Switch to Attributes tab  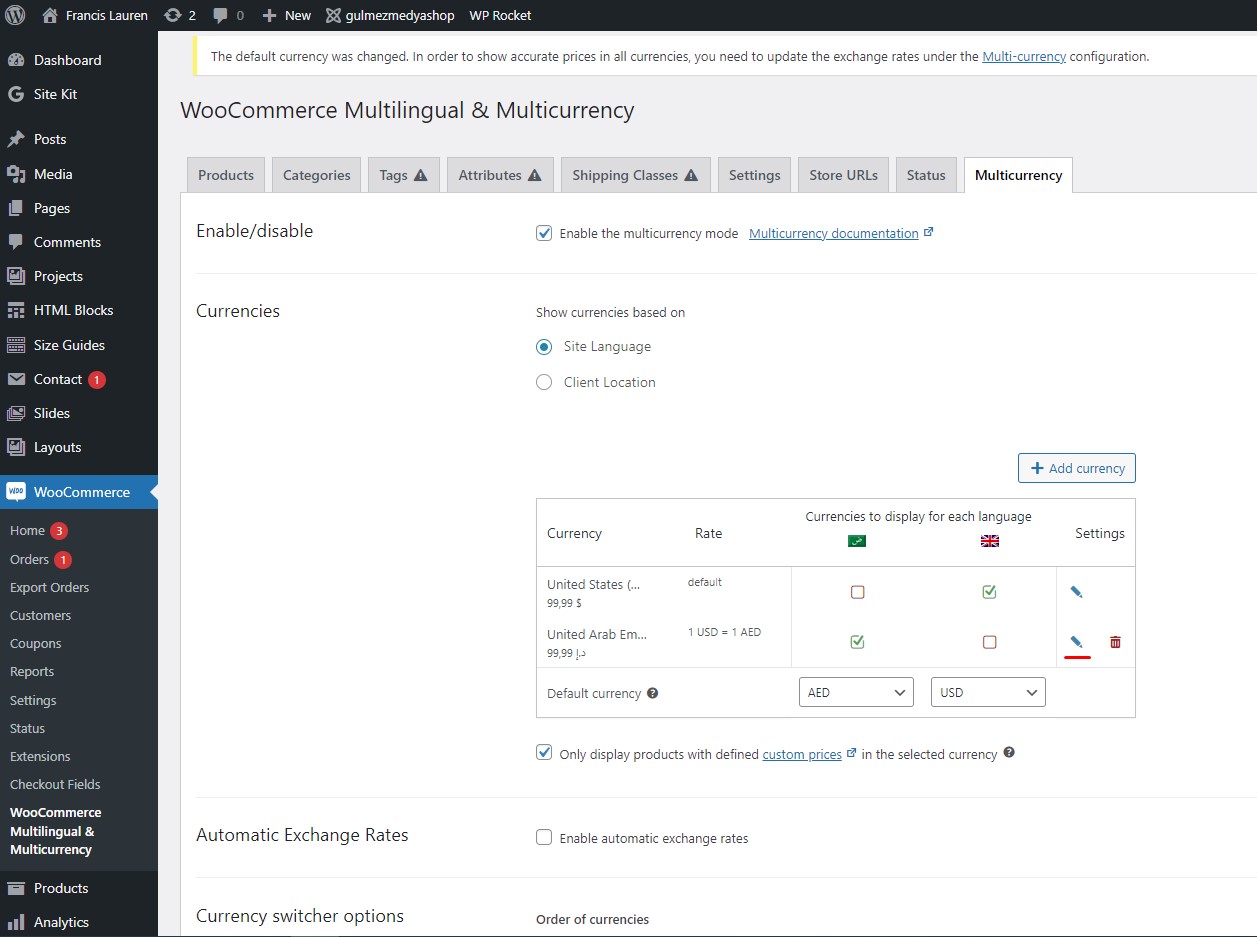point(500,175)
